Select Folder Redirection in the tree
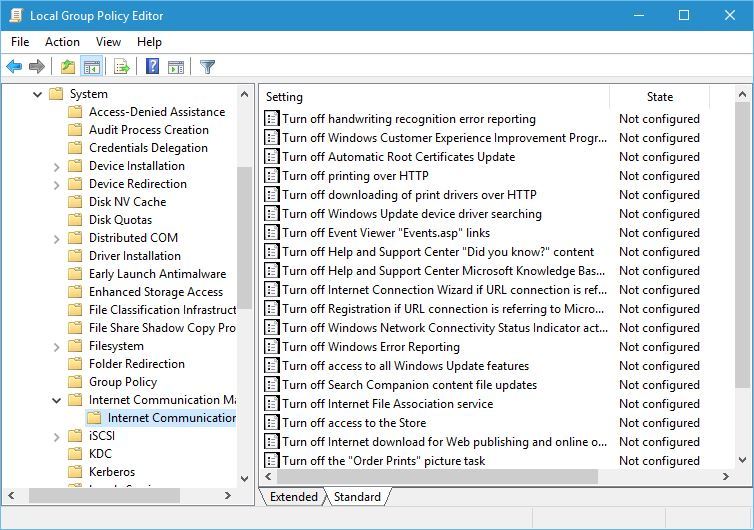This screenshot has height=530, width=754. 137,364
